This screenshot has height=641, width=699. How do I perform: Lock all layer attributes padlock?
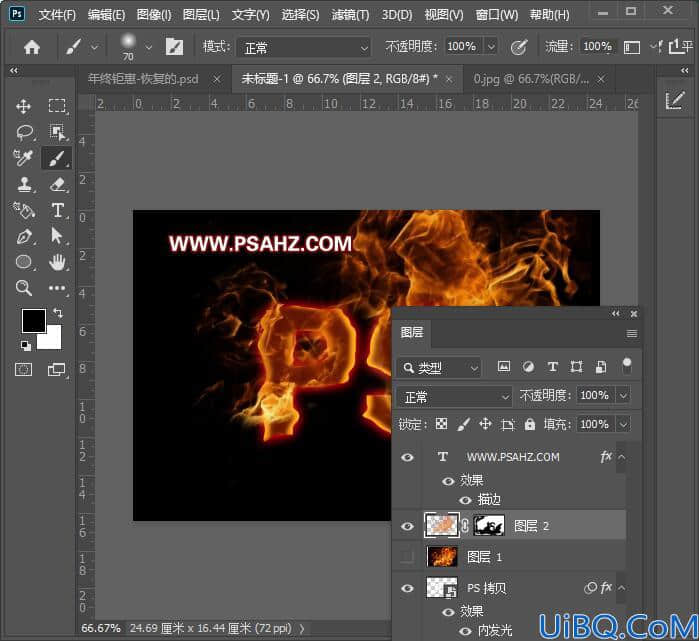point(530,424)
